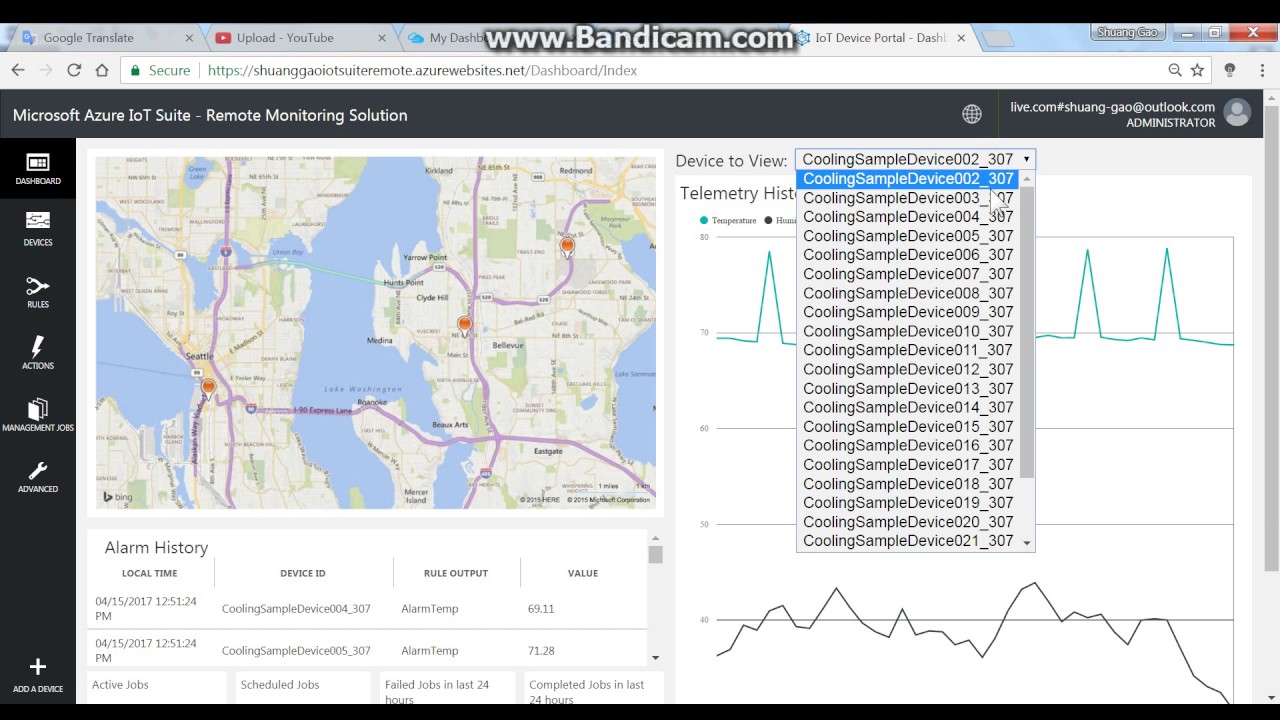This screenshot has width=1280, height=720.
Task: Open the Dashboard sidebar section
Action: (x=37, y=169)
